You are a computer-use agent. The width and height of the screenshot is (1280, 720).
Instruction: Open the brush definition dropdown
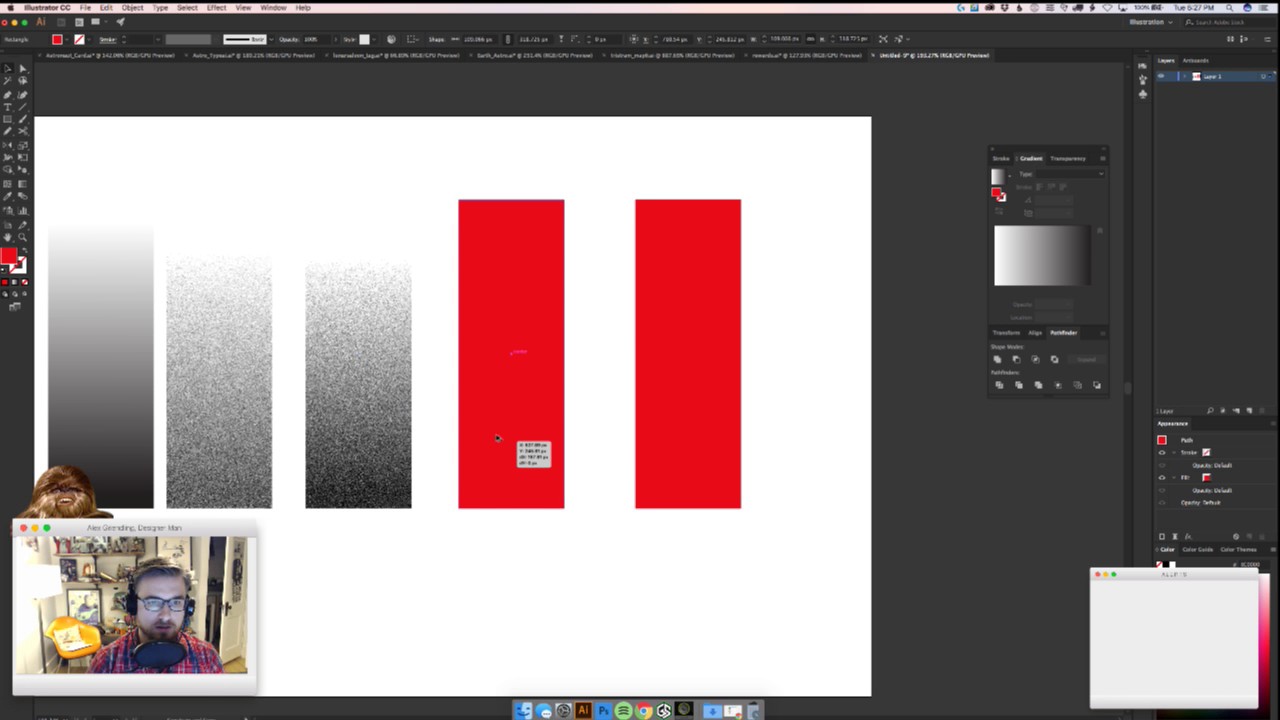click(271, 39)
